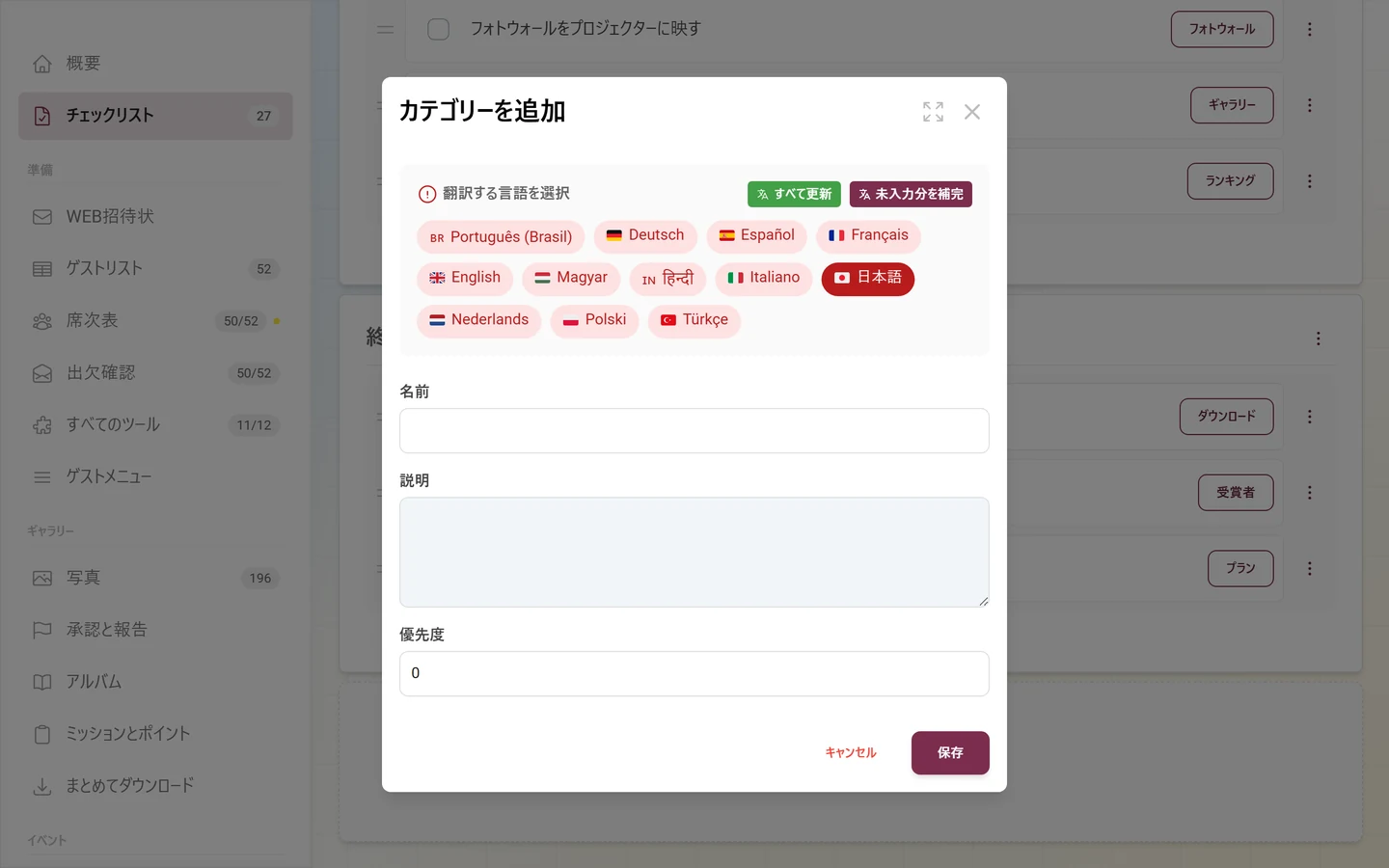1389x868 pixels.
Task: Click the すべてのツール puzzle icon
Action: click(42, 425)
